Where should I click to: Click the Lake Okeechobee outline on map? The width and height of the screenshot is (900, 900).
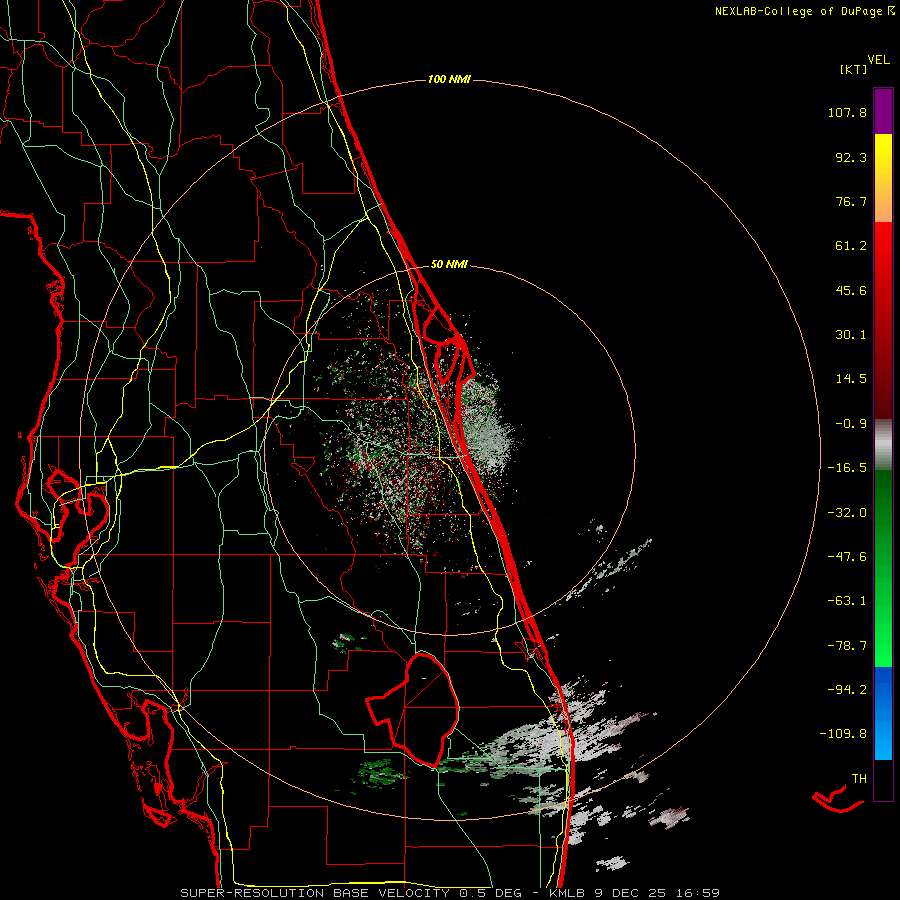click(413, 709)
